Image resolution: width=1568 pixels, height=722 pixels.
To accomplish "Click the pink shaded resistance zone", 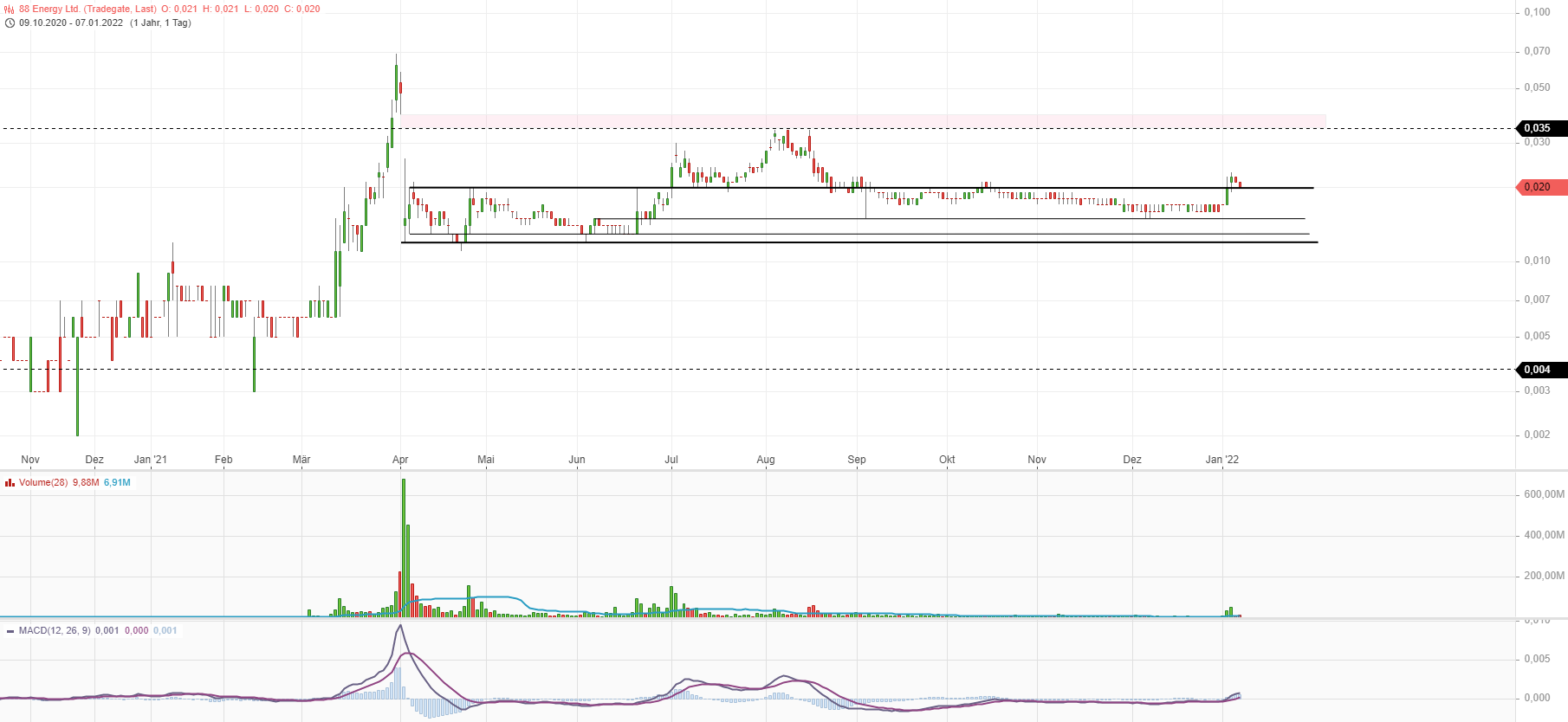I will [x=862, y=121].
